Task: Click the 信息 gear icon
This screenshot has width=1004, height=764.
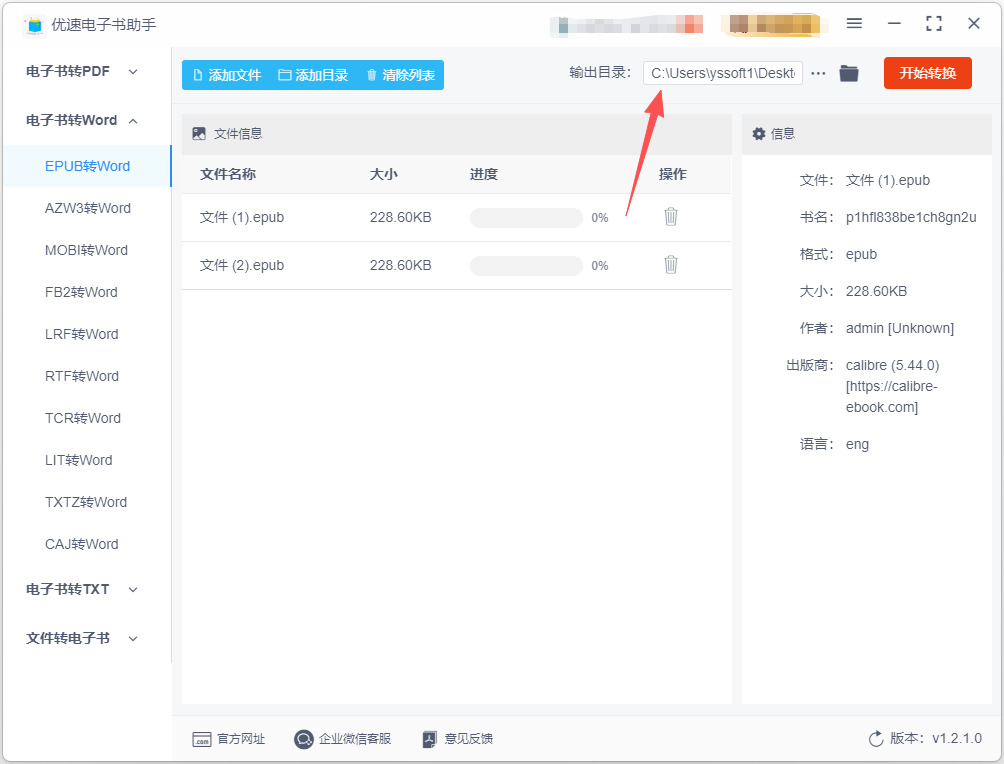Action: [x=759, y=133]
